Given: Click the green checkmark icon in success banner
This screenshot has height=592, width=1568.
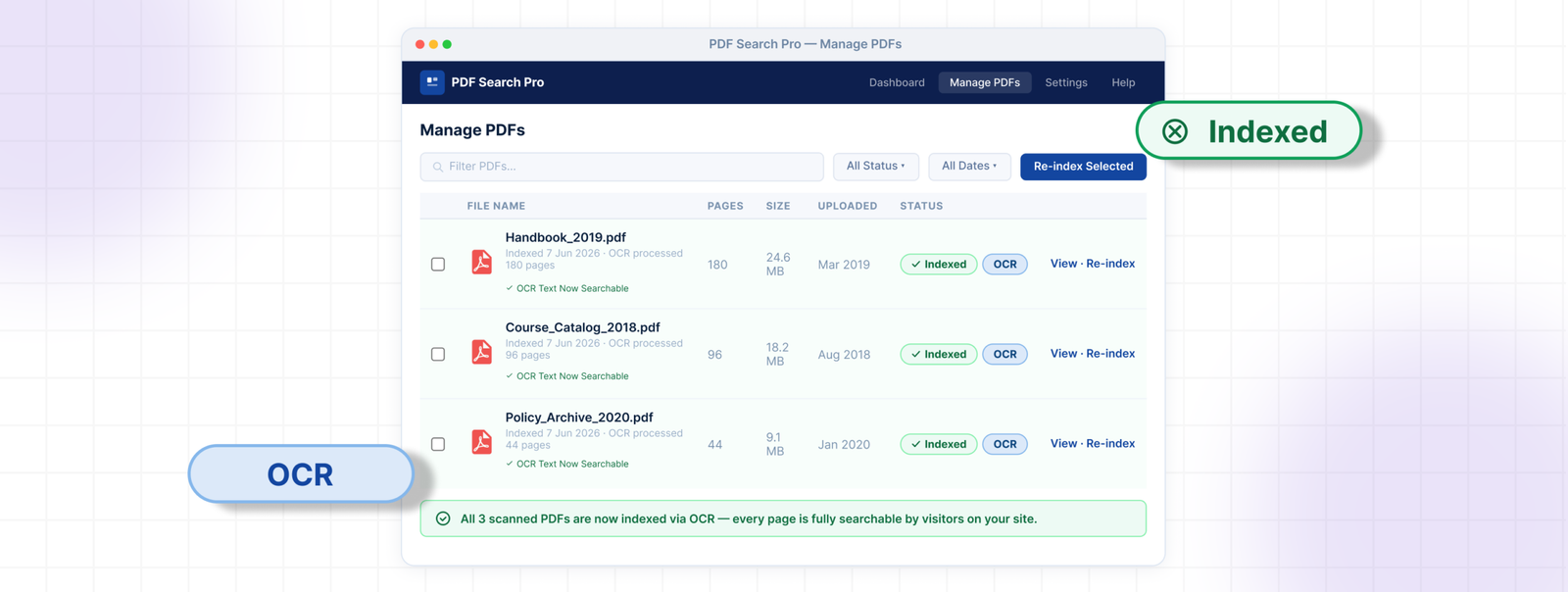Looking at the screenshot, I should [443, 518].
